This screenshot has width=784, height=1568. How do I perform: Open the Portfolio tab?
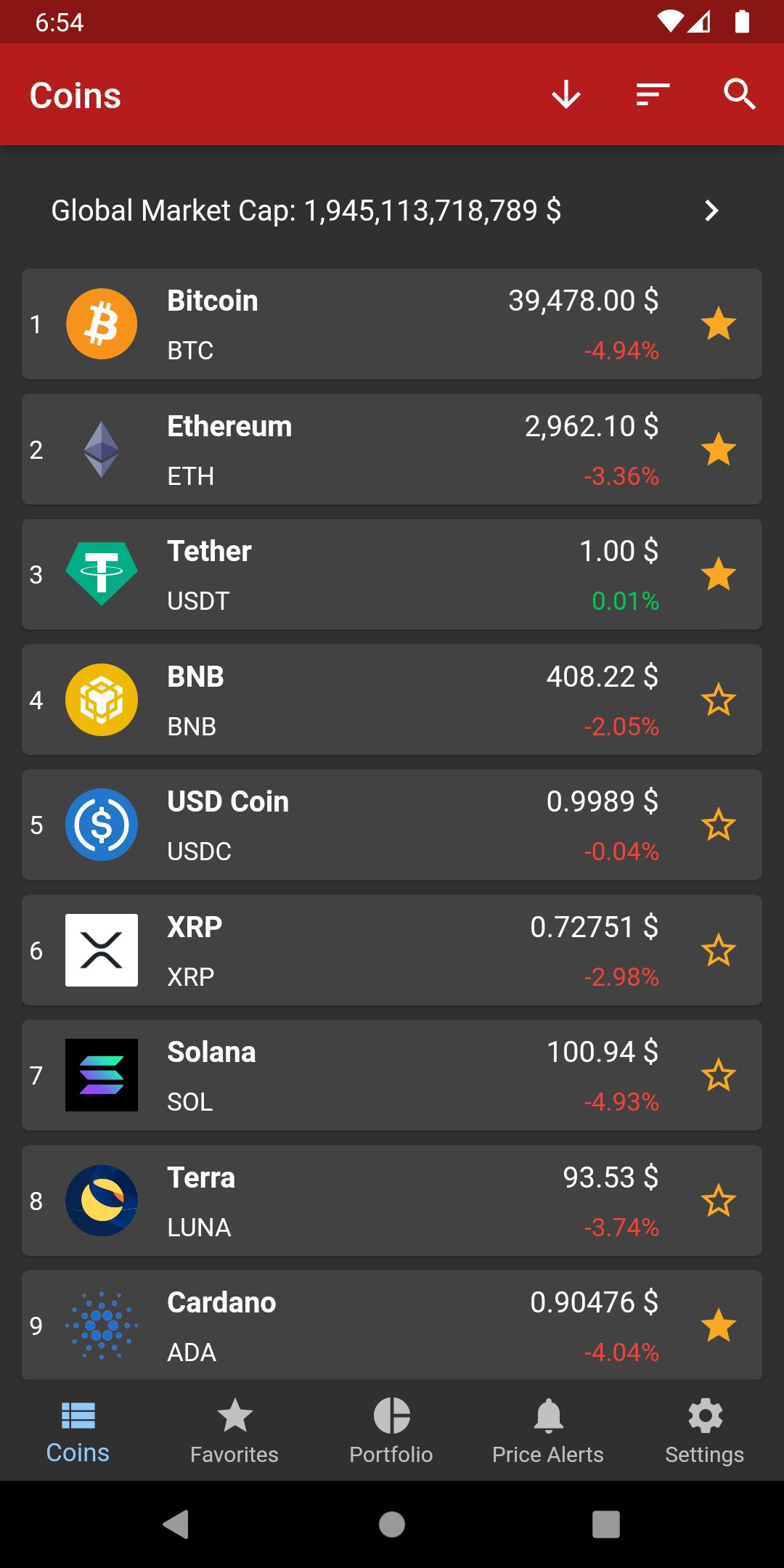[391, 1430]
